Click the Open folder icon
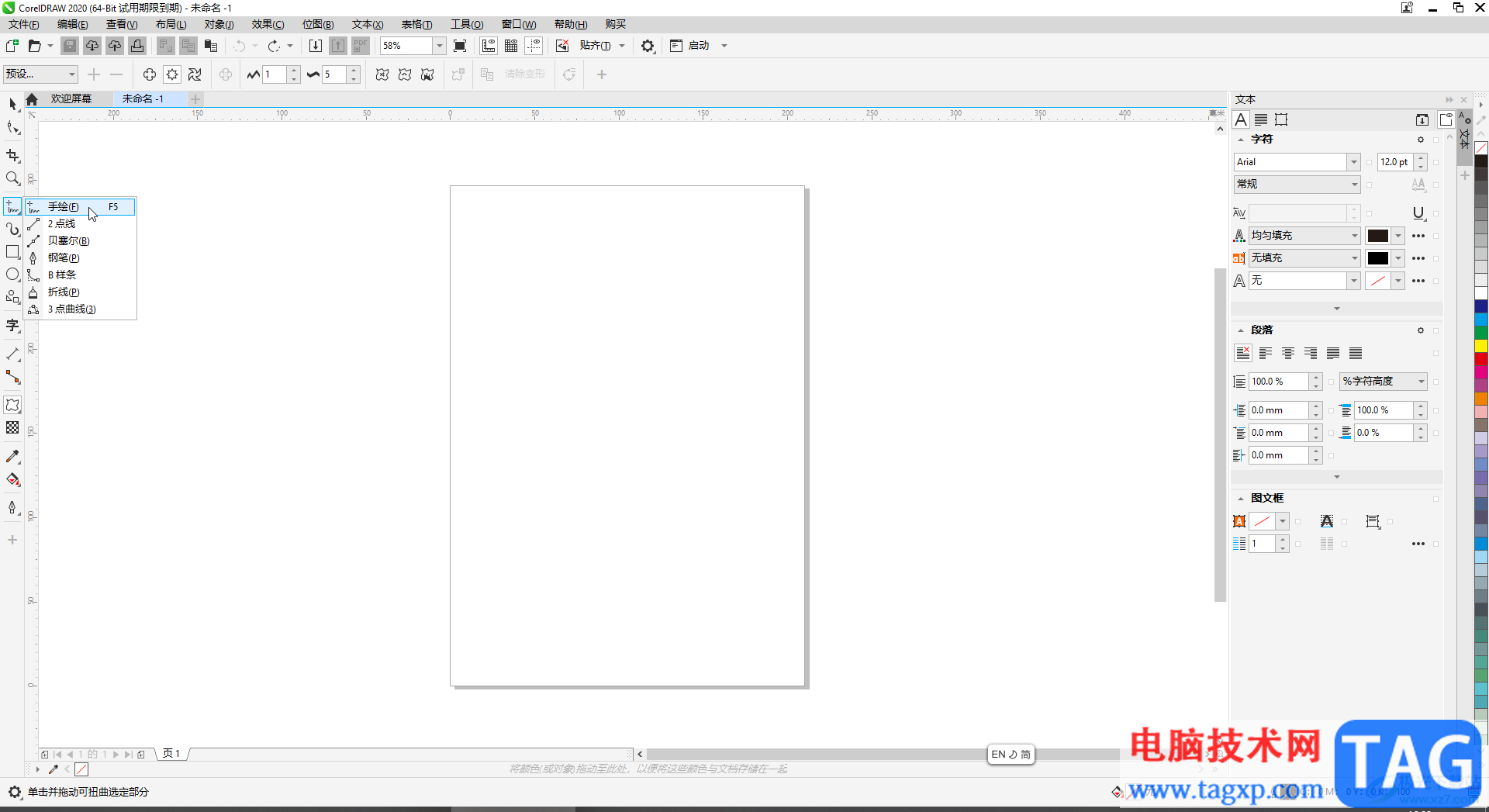This screenshot has height=812, width=1489. 35,46
